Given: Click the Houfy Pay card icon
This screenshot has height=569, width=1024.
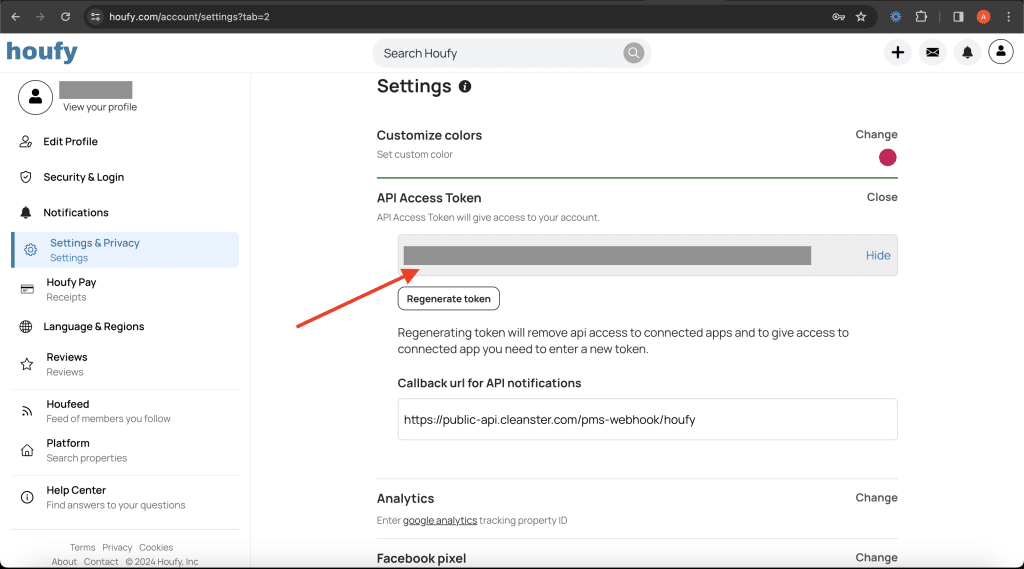Looking at the screenshot, I should [27, 289].
